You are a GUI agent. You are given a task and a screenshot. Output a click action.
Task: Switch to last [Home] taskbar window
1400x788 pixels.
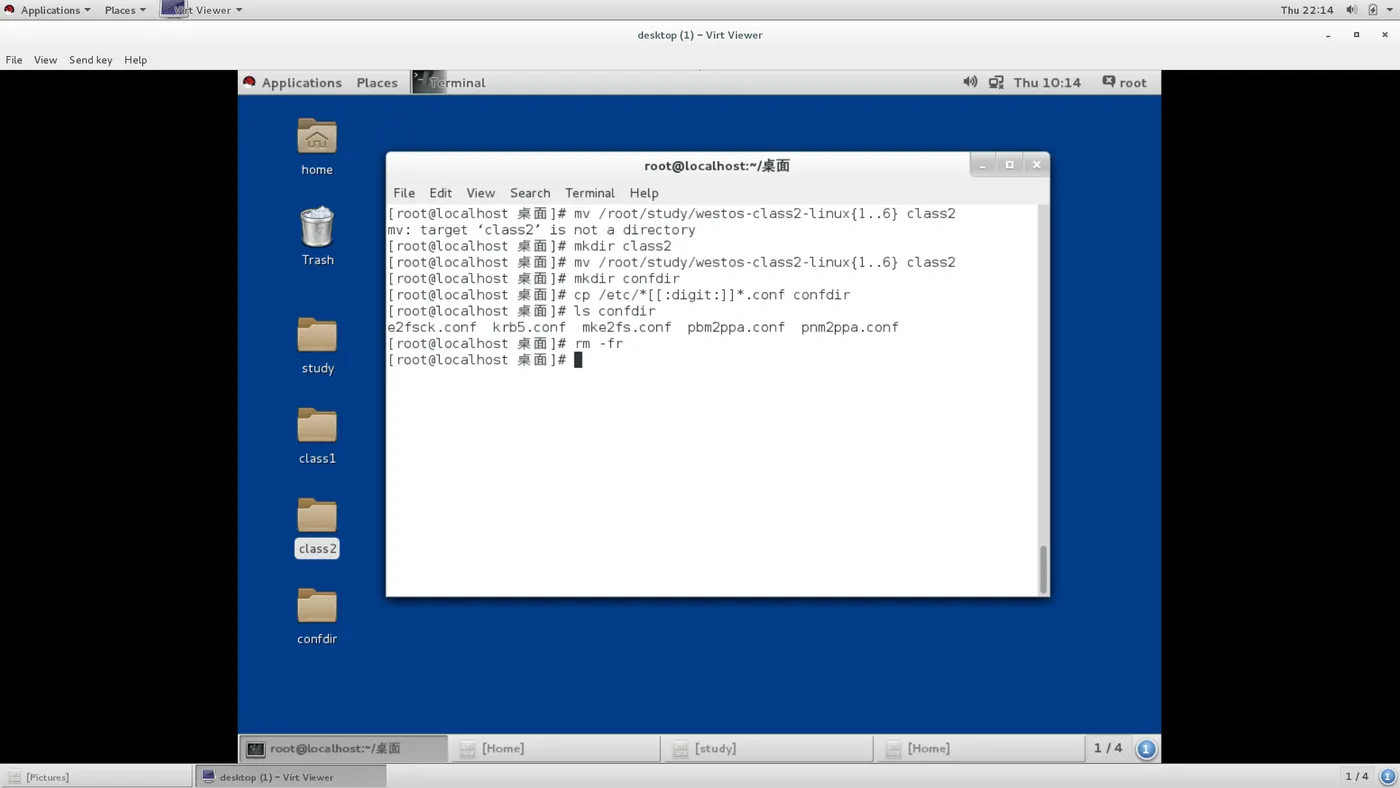click(x=980, y=748)
